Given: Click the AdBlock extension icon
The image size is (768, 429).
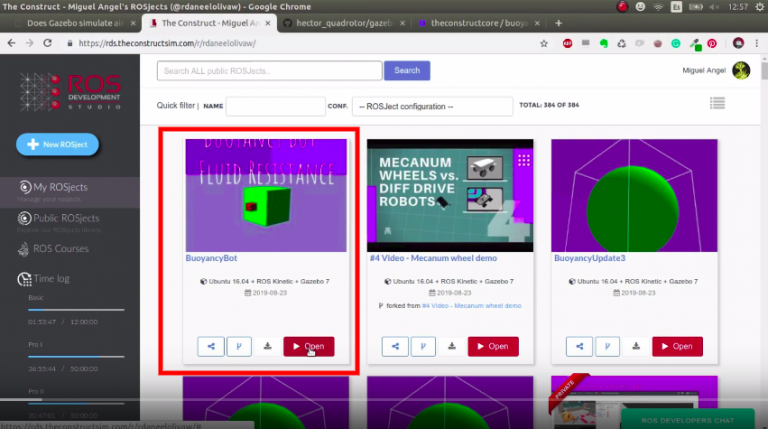Looking at the screenshot, I should (x=567, y=44).
